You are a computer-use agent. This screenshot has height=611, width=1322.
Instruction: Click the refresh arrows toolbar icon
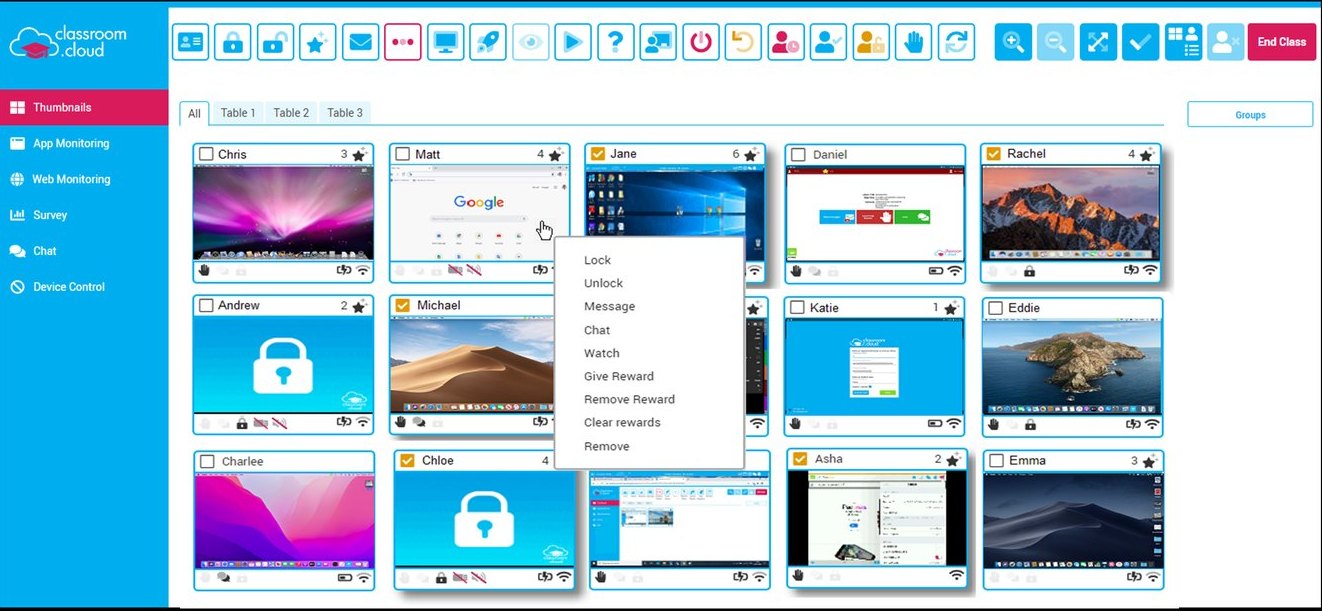[956, 42]
